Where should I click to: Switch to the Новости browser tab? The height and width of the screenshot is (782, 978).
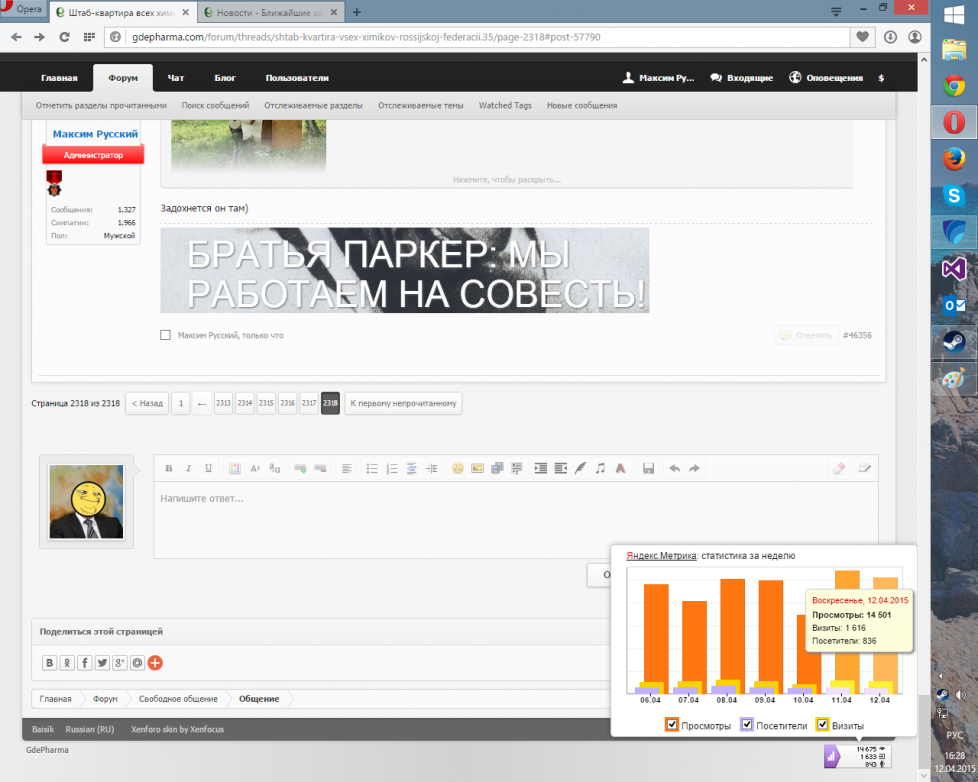click(x=268, y=12)
